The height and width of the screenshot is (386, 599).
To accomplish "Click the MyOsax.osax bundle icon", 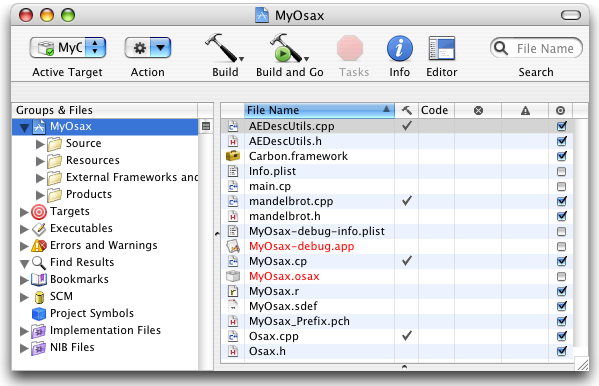I will click(x=233, y=276).
